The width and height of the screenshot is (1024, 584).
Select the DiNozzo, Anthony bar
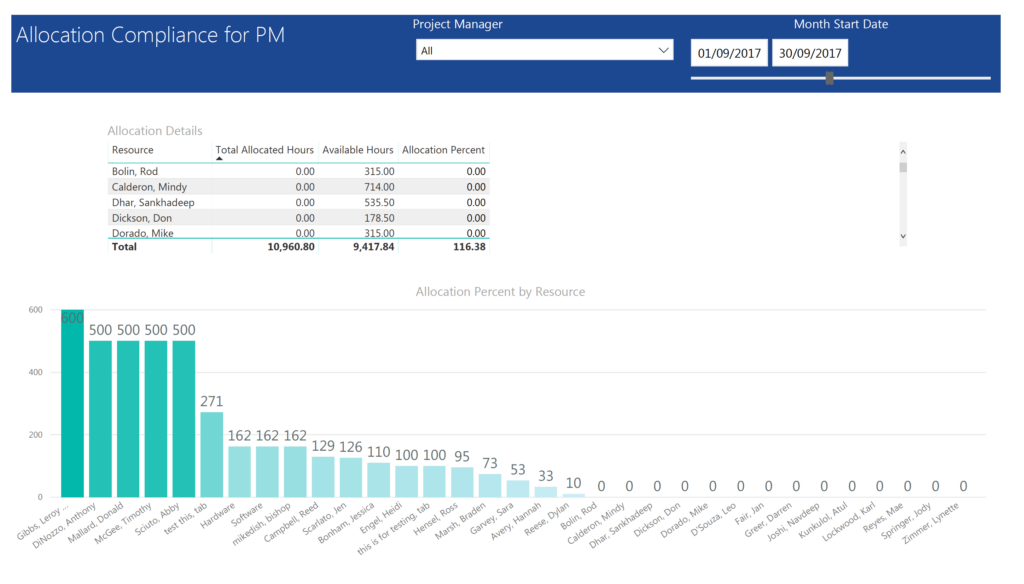click(100, 420)
